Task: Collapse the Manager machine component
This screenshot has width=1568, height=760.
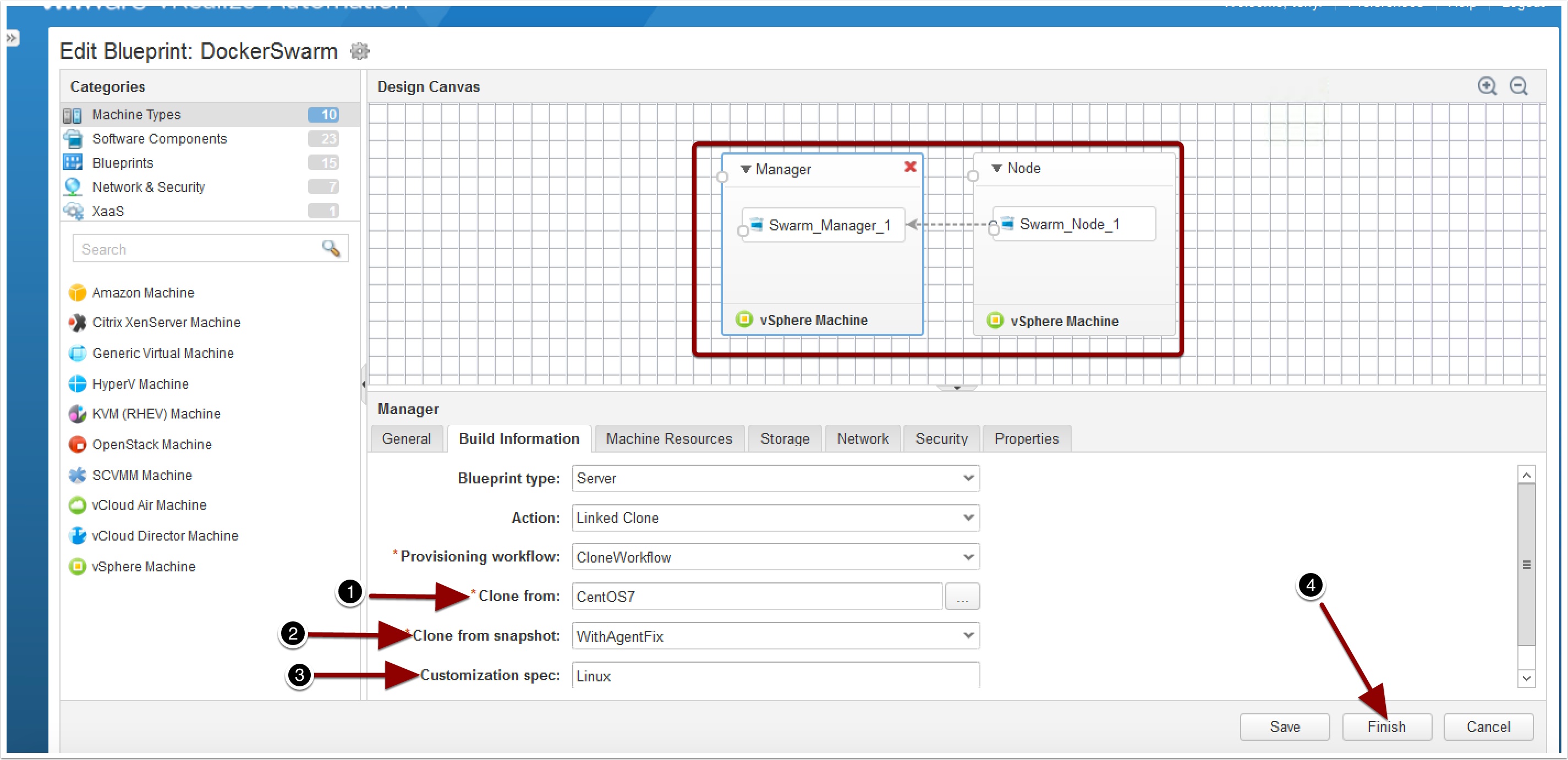Action: pyautogui.click(x=745, y=169)
